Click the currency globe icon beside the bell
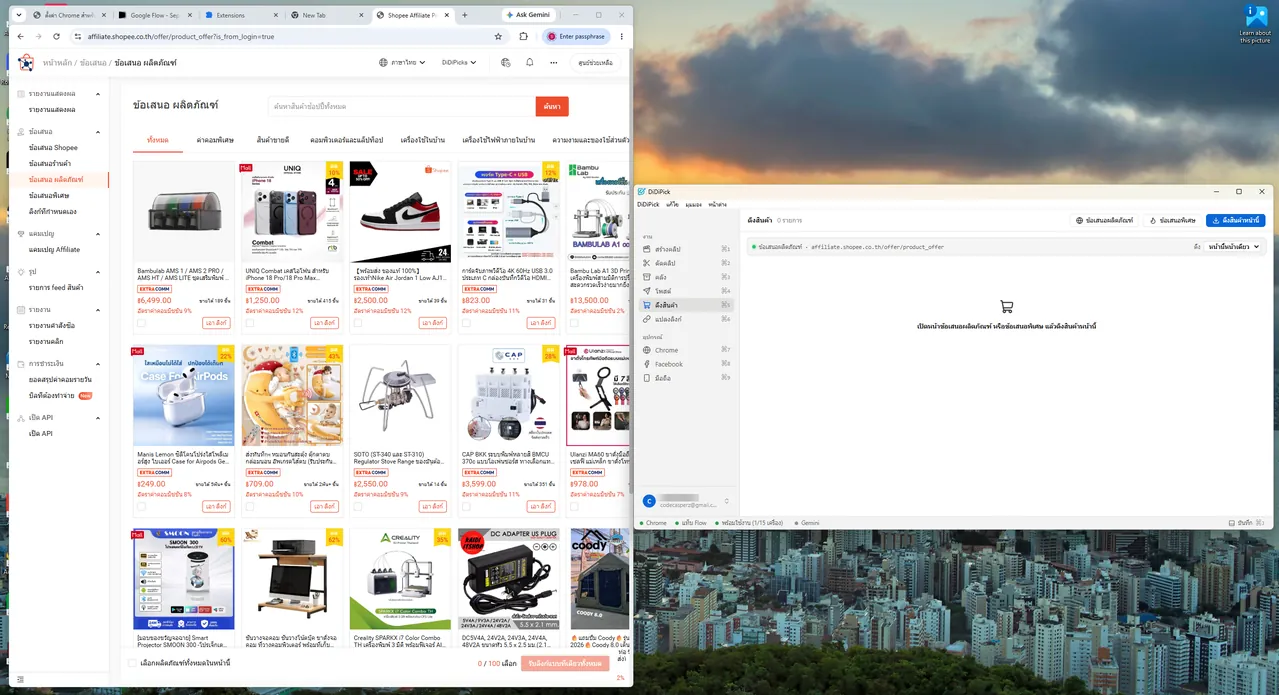1279x695 pixels. 506,62
